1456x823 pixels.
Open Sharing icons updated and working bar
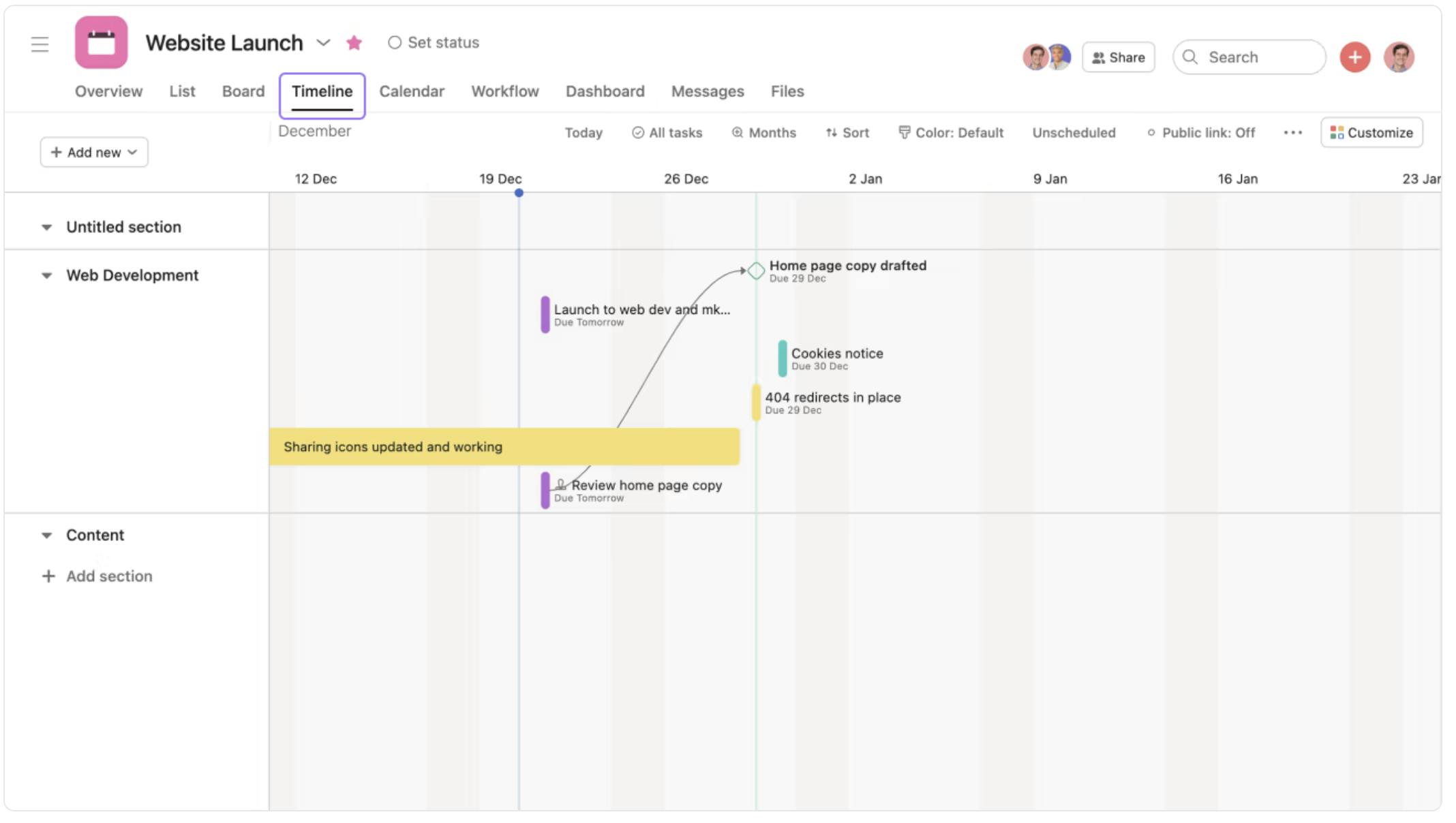tap(504, 447)
